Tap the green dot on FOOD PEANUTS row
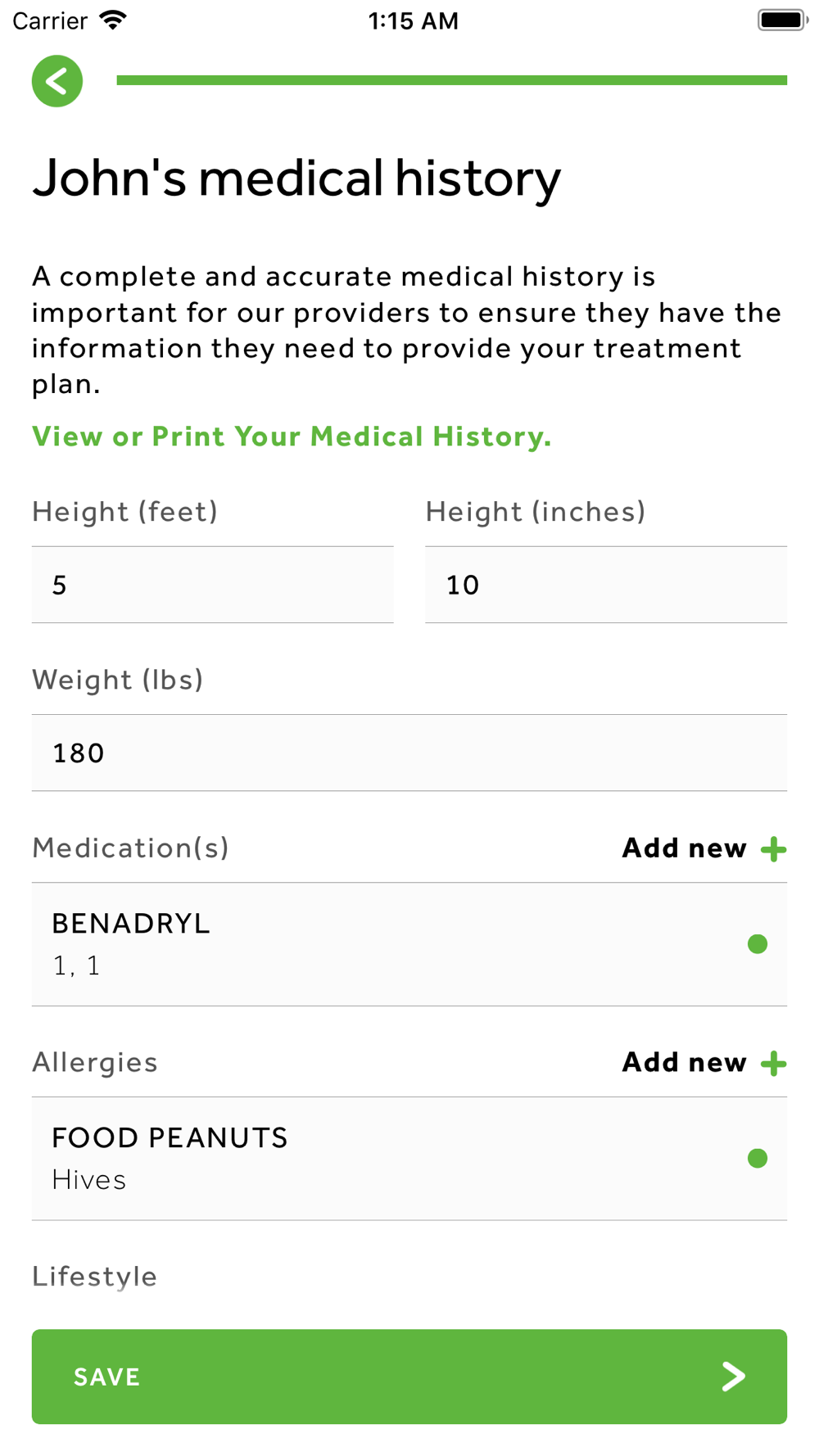 [x=758, y=1158]
